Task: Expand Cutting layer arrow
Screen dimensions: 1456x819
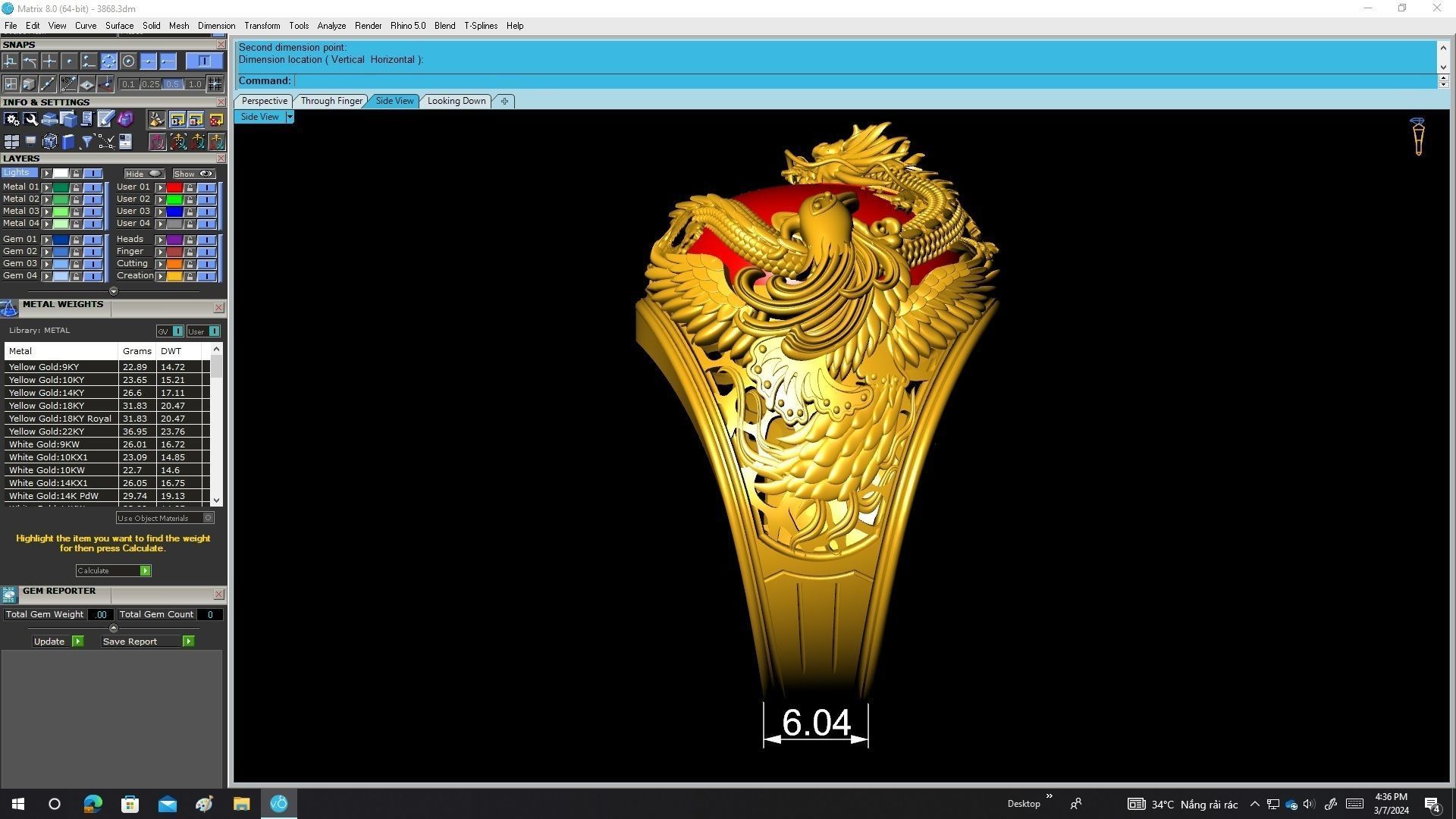Action: tap(160, 264)
